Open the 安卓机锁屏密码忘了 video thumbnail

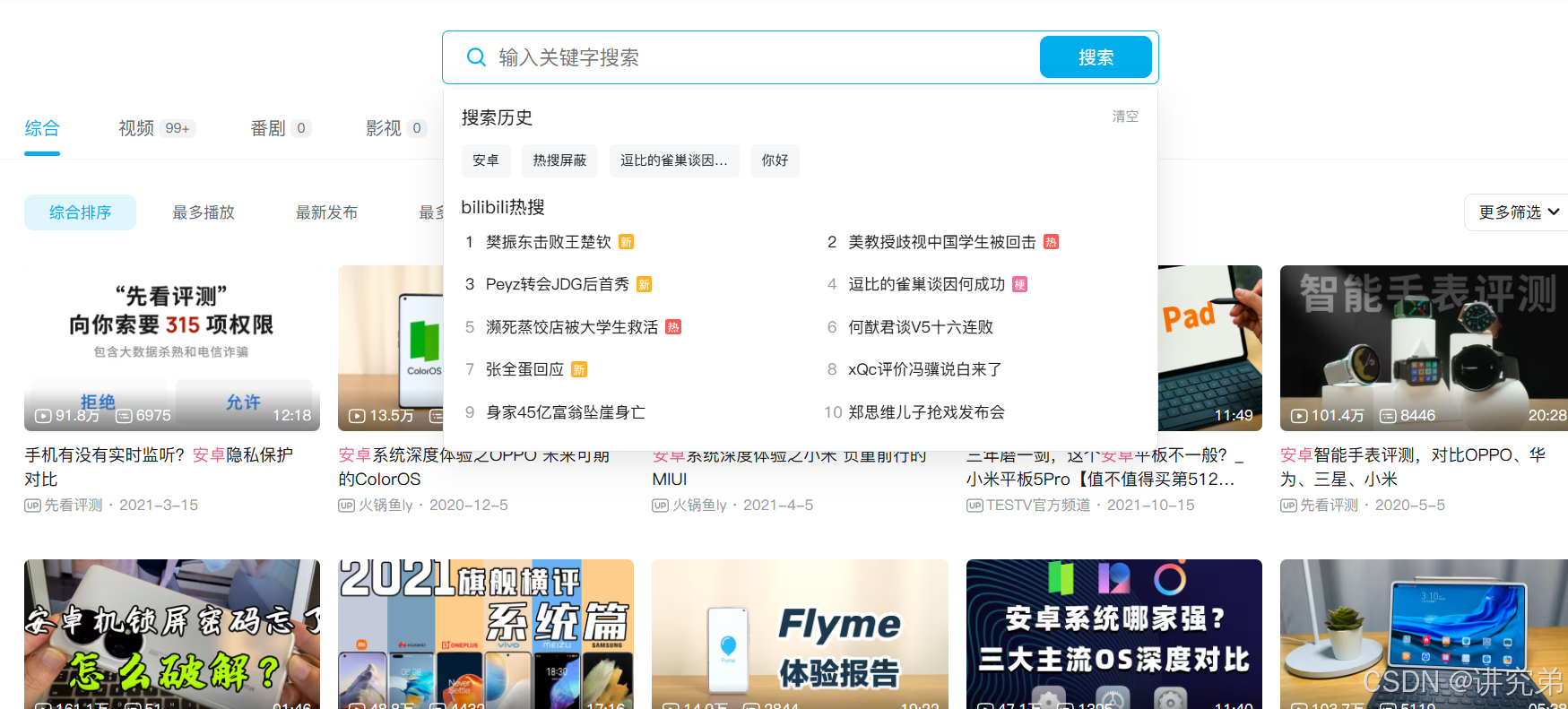click(172, 634)
